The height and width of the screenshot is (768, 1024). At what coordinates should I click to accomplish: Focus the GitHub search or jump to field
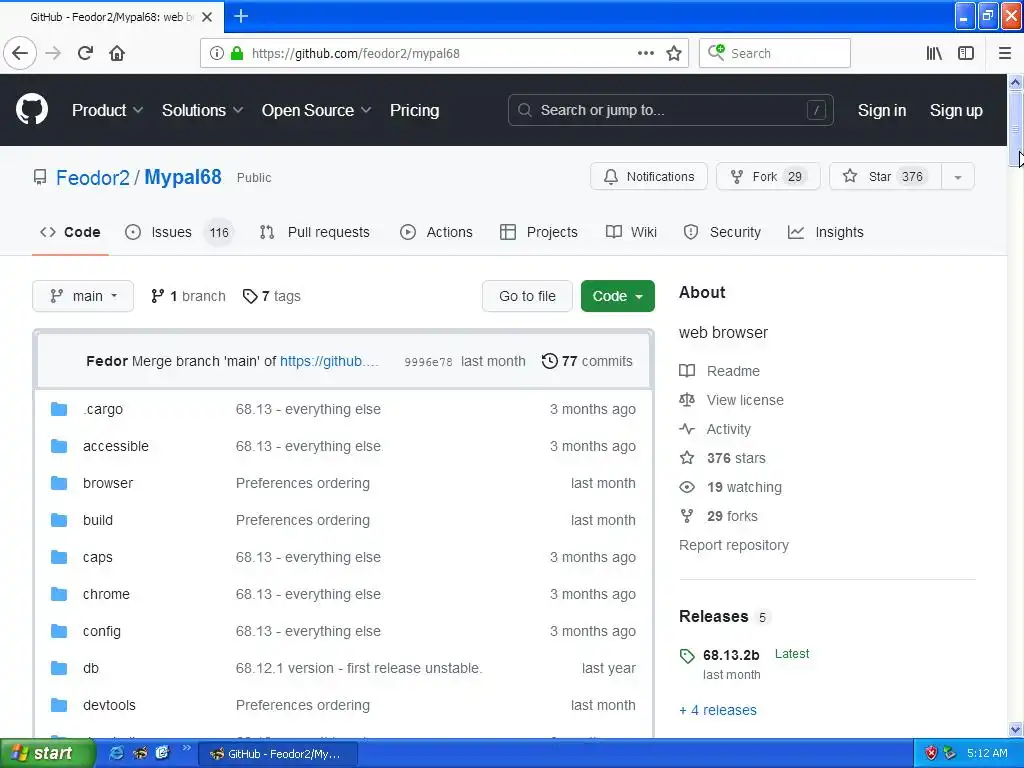click(670, 110)
